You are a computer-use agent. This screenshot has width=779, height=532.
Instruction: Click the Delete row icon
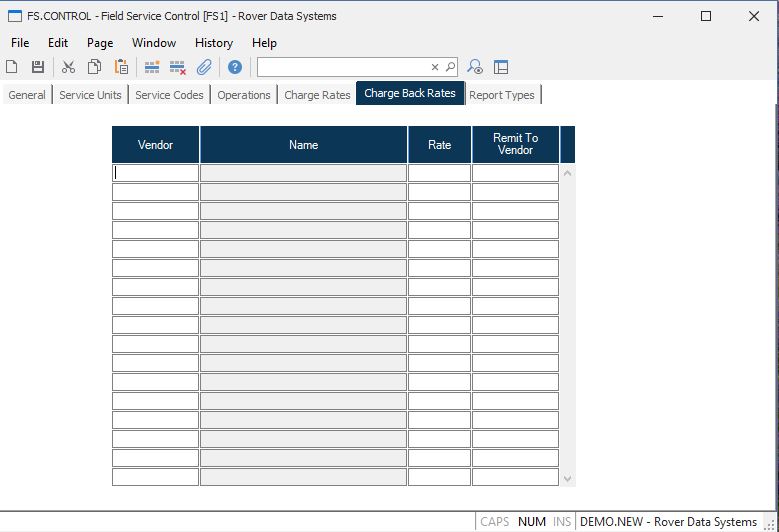pyautogui.click(x=178, y=67)
